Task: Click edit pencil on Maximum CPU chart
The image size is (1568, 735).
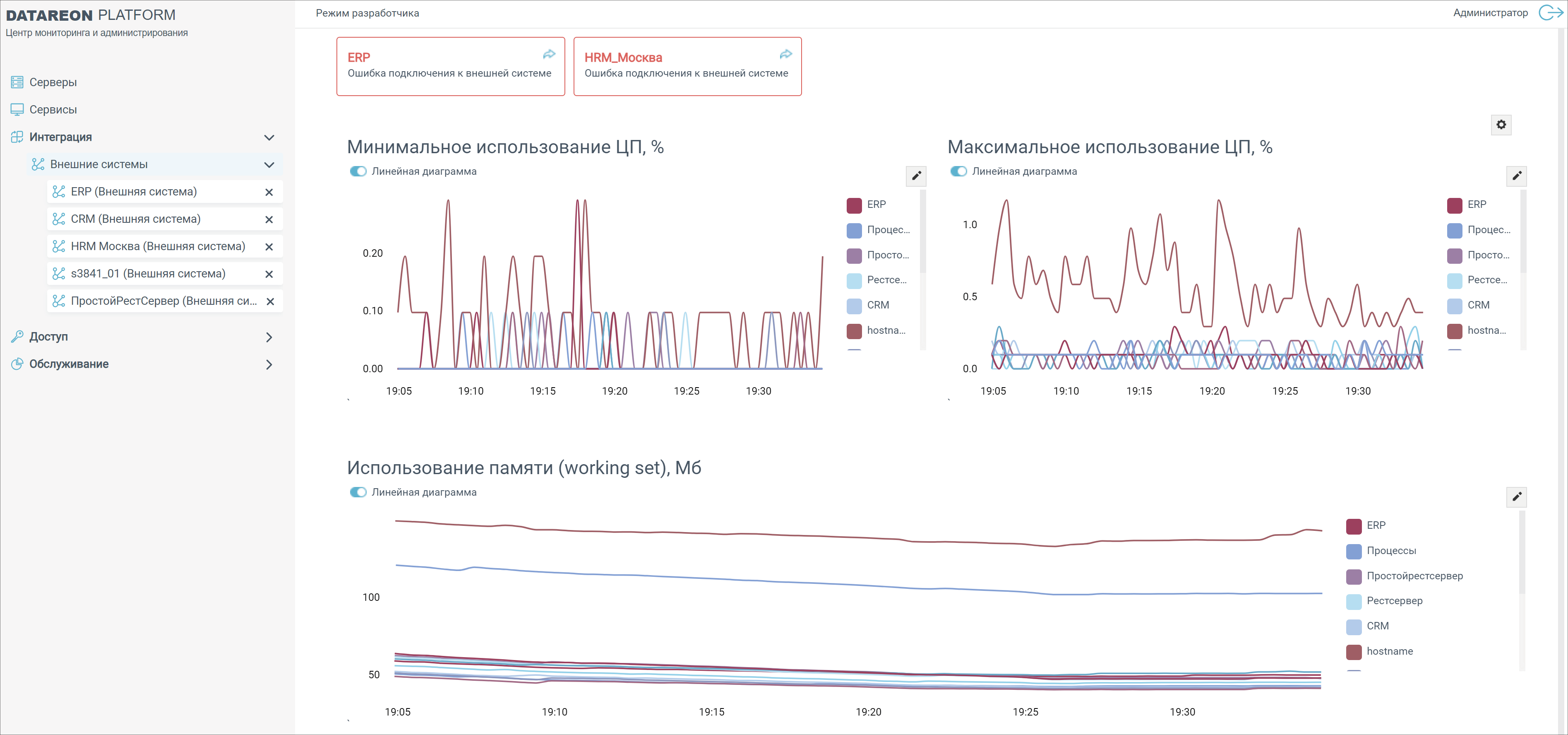Action: (1516, 176)
